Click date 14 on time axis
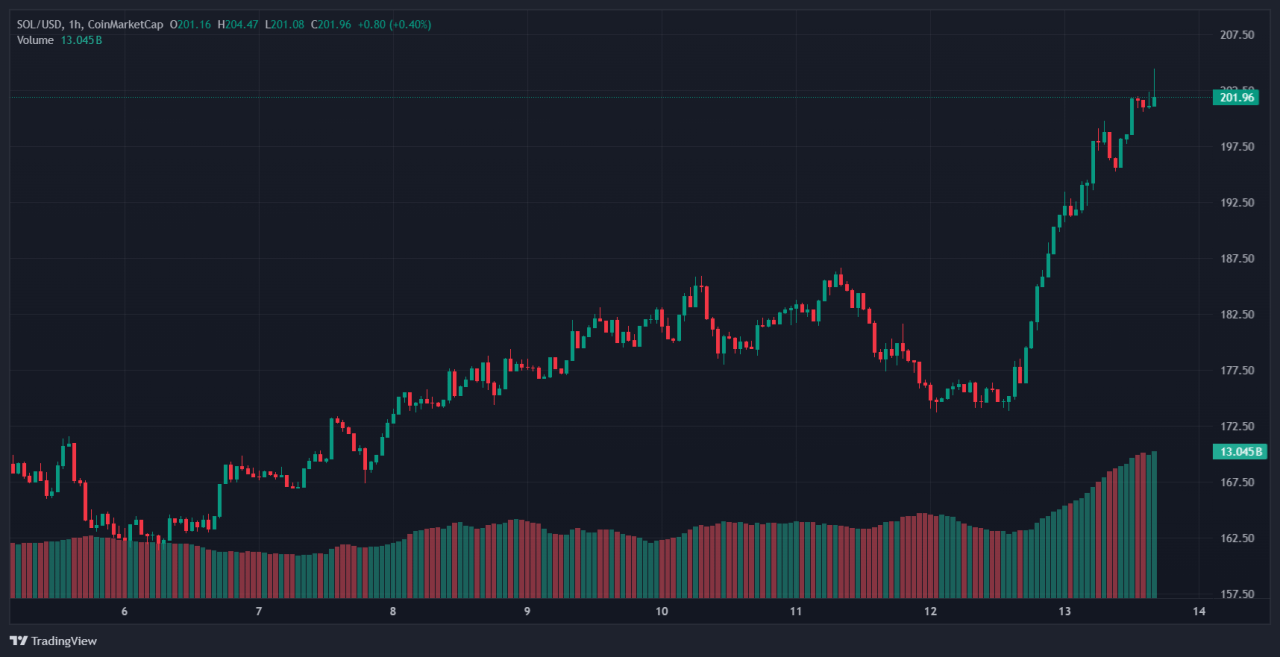1280x657 pixels. point(1199,611)
